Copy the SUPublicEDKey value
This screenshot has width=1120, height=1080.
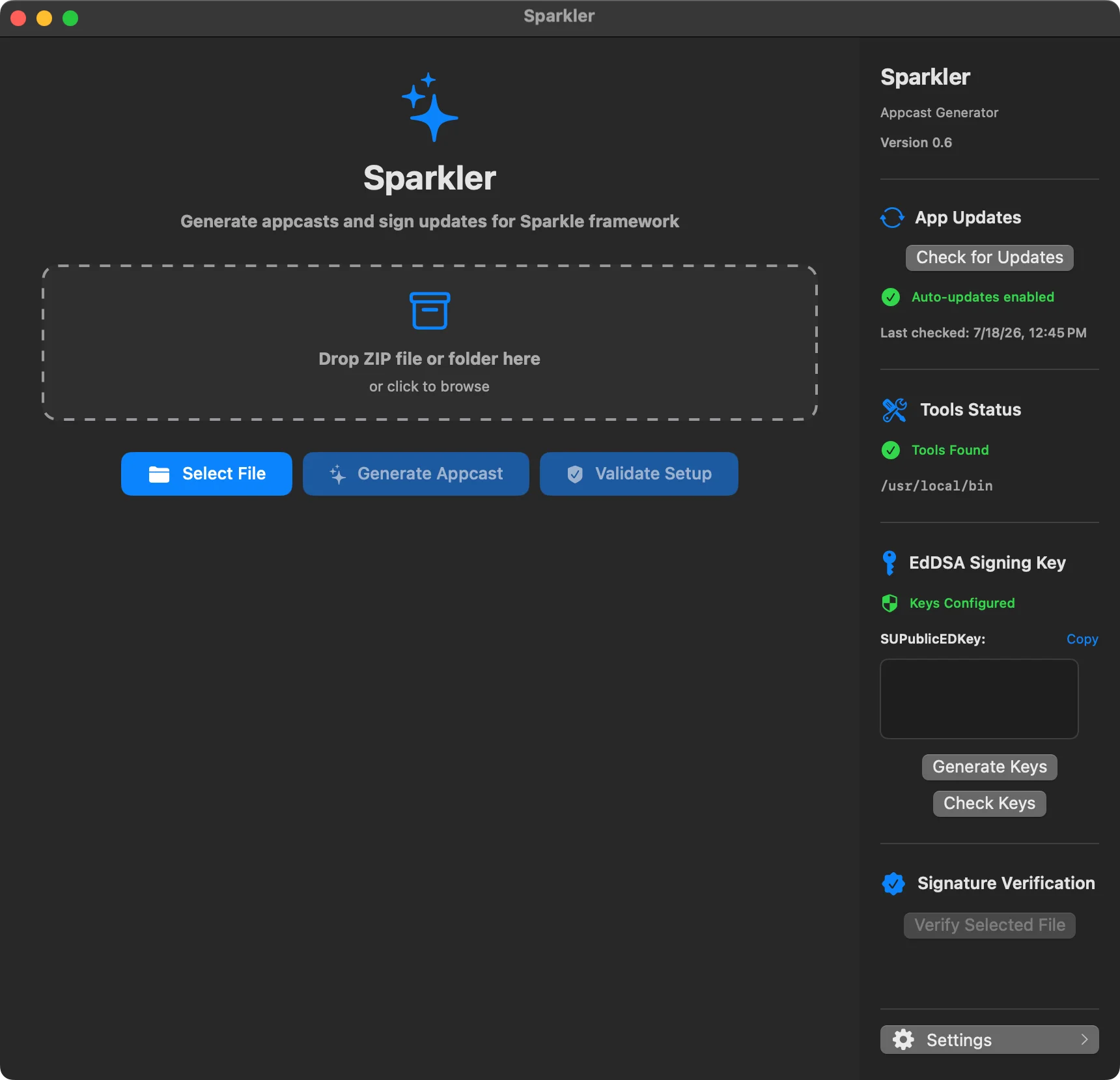pos(1082,639)
